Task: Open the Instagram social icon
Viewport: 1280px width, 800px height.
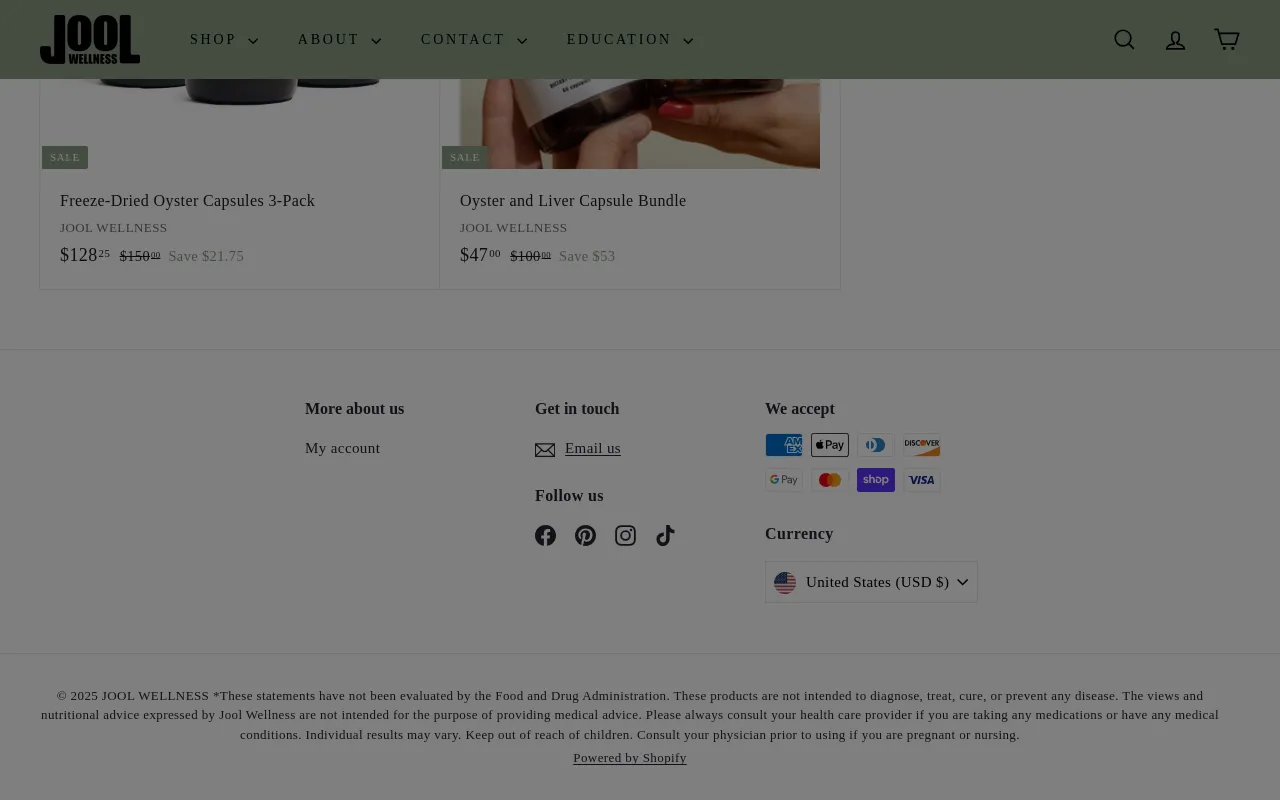Action: tap(625, 536)
